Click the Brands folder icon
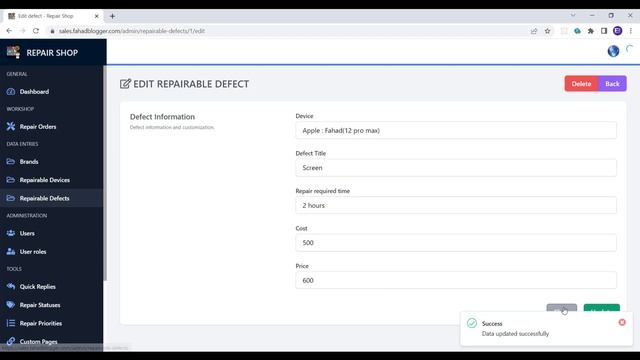This screenshot has width=640, height=360. [11, 162]
